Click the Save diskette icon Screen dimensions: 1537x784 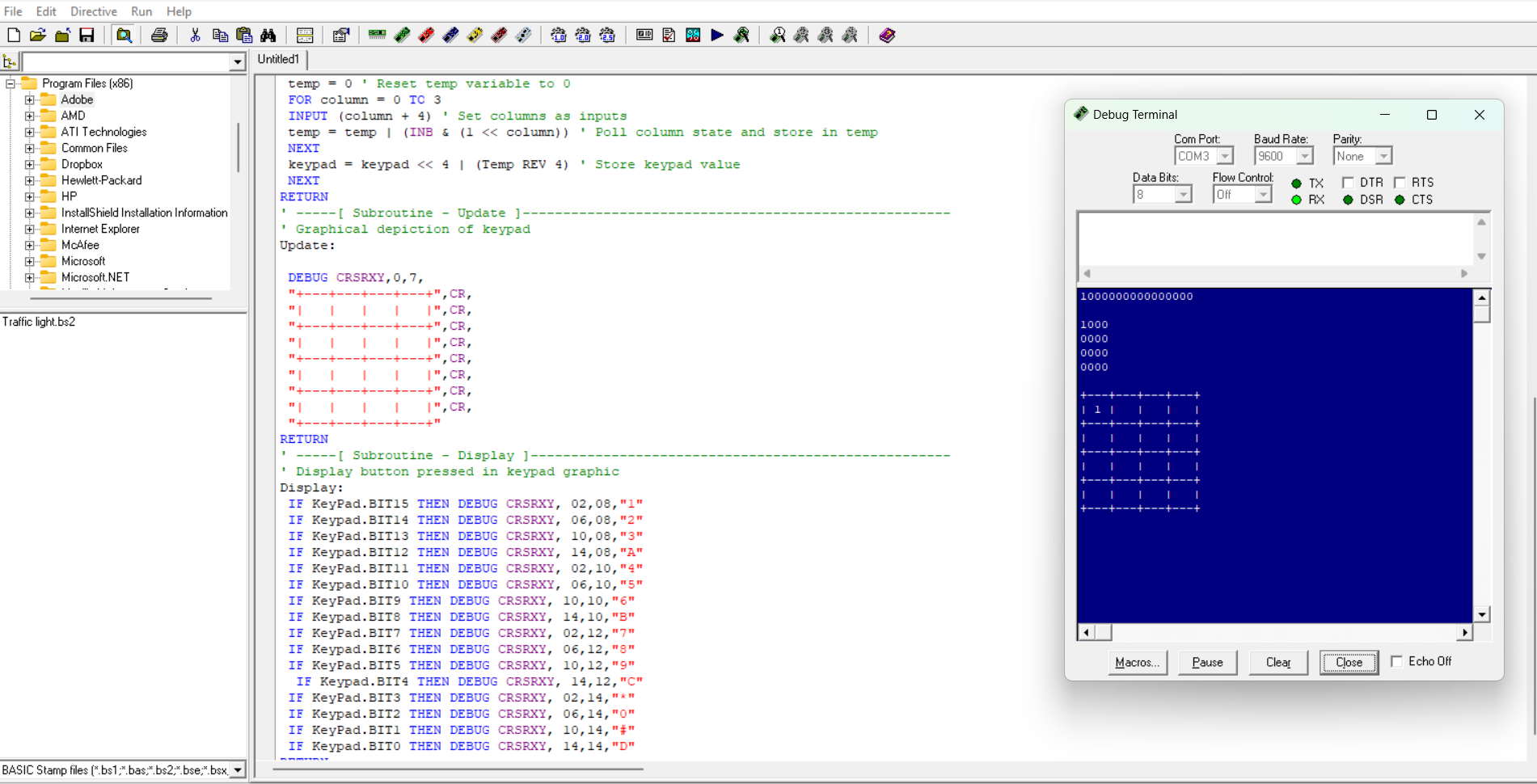[87, 35]
